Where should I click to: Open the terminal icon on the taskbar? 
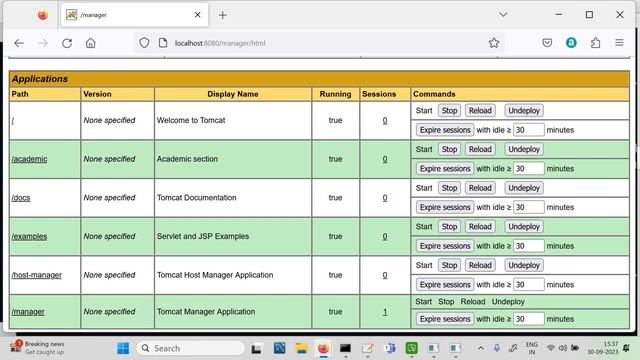(x=345, y=348)
